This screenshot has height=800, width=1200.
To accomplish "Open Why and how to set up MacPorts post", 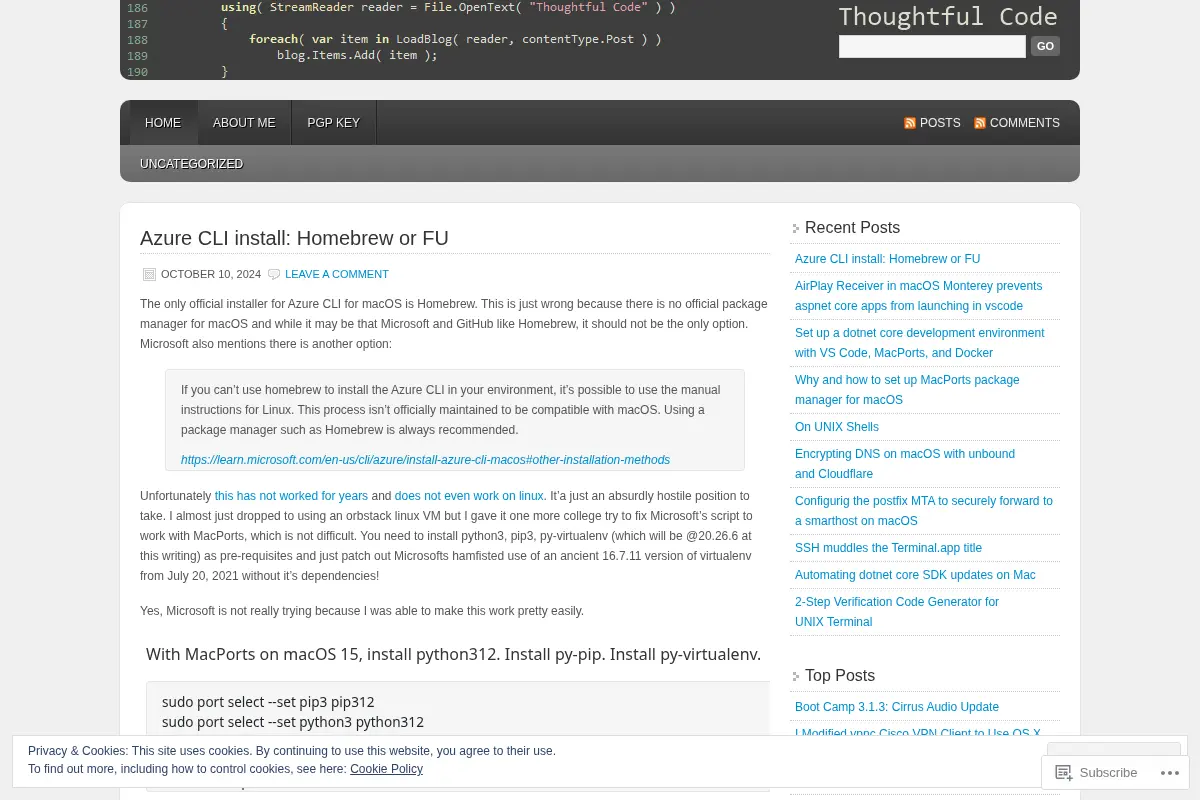I will coord(907,390).
